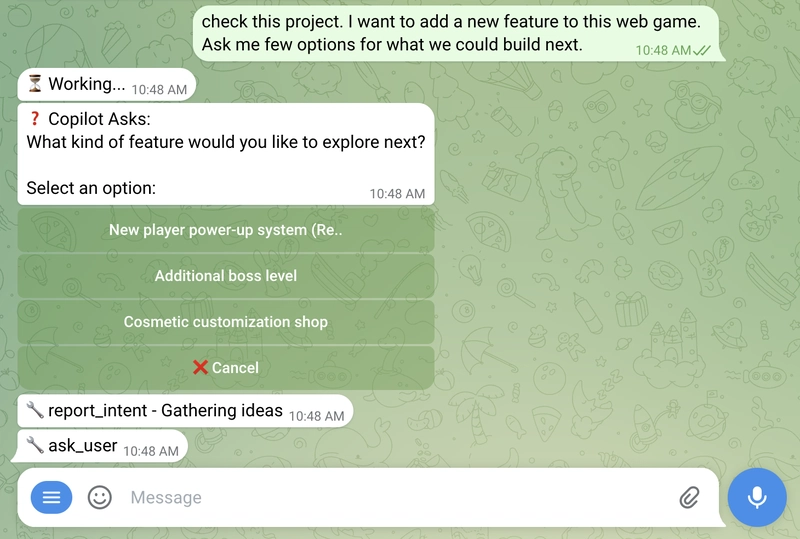This screenshot has width=800, height=539.
Task: Click the paperclip attach file icon
Action: click(689, 497)
